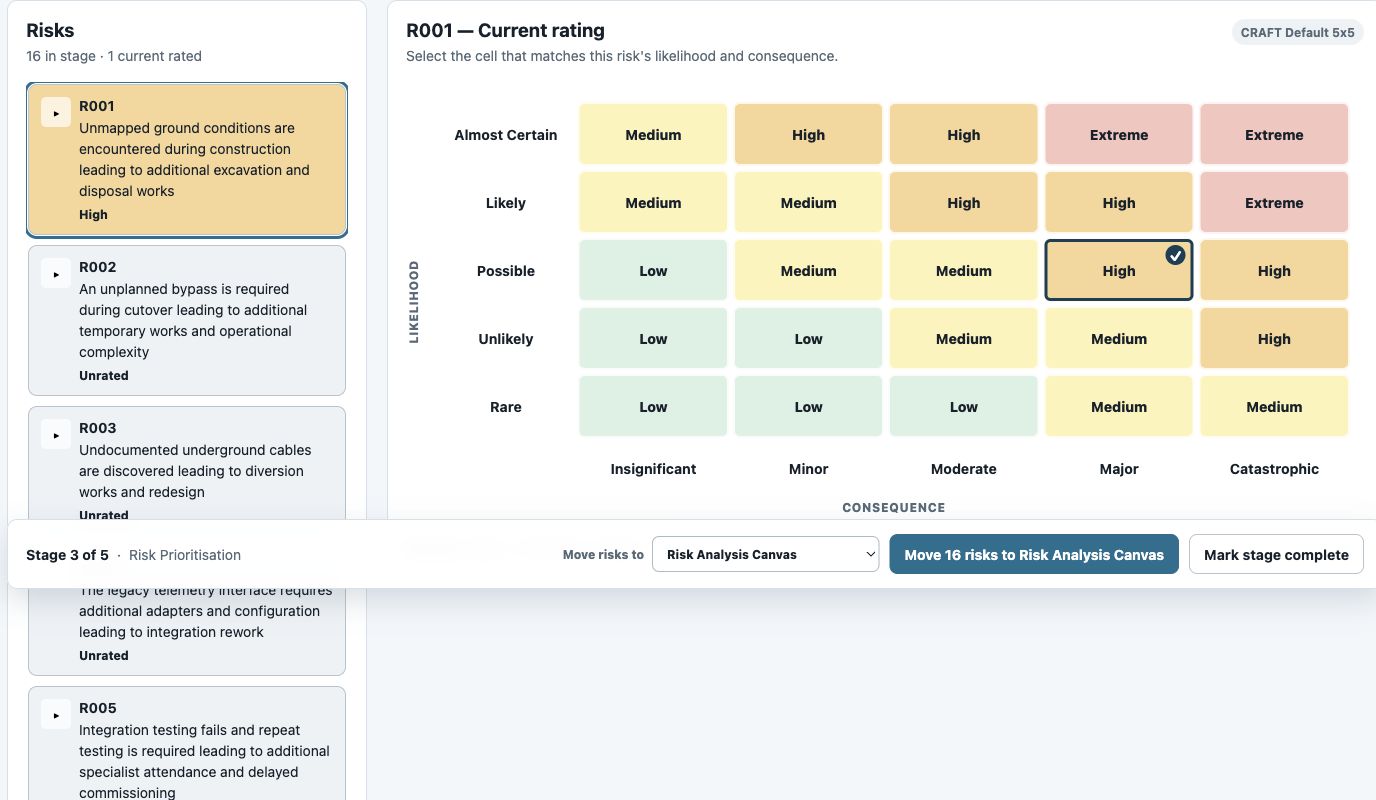
Task: Select the R002 unplanned bypass risk description
Action: [x=193, y=320]
